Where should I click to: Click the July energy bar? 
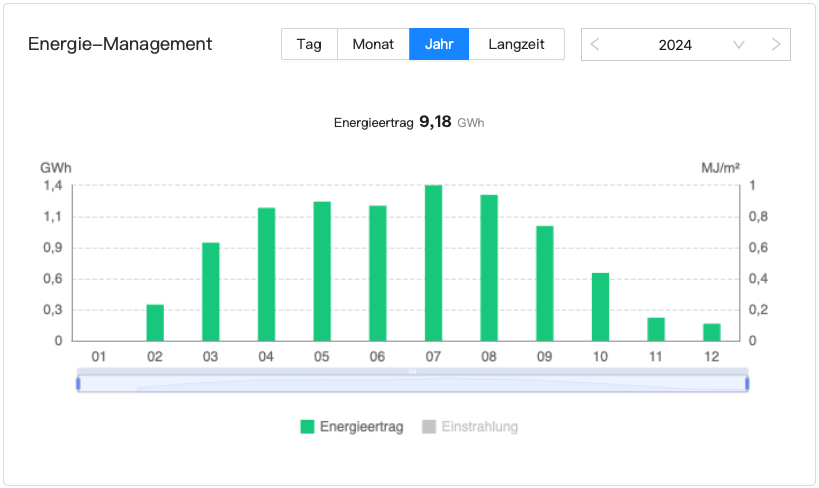coord(433,263)
